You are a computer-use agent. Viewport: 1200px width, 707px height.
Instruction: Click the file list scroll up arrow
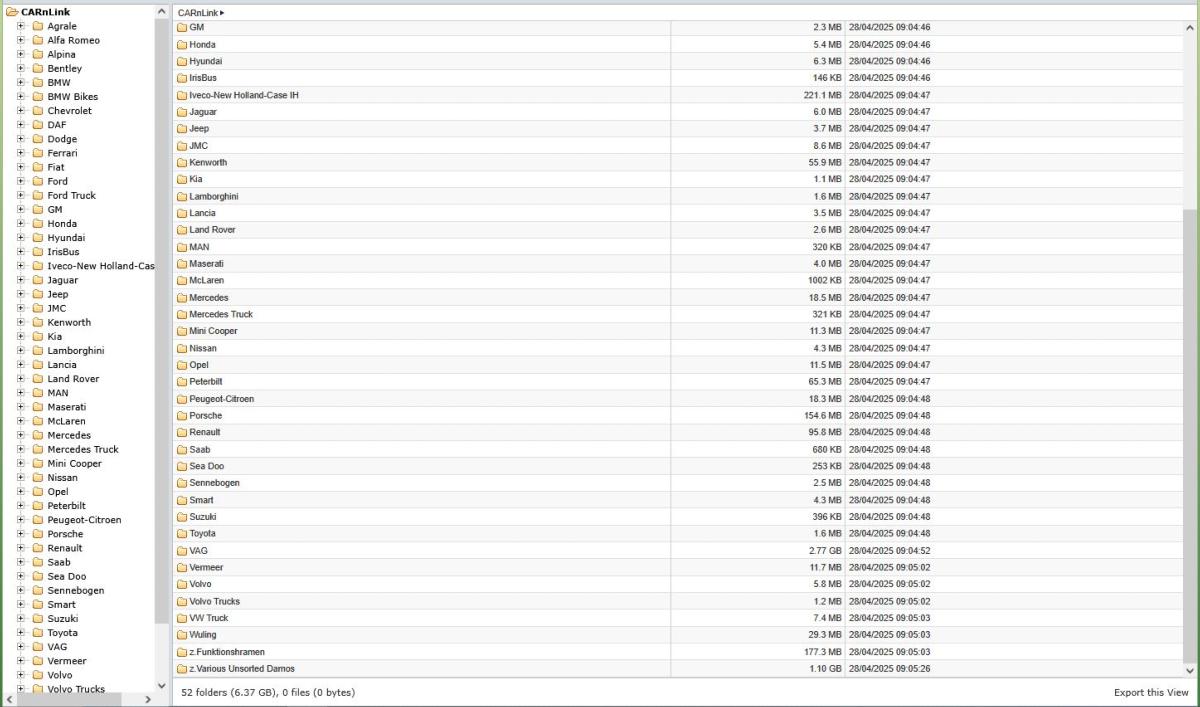[x=1190, y=28]
